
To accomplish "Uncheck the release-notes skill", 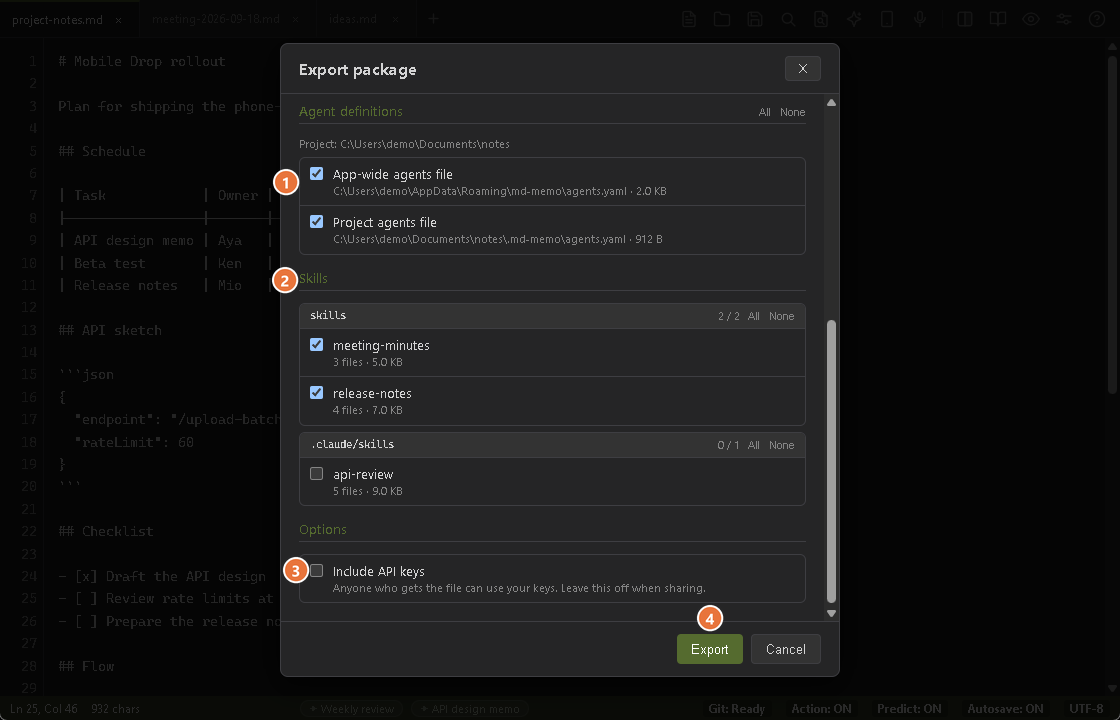I will [316, 392].
